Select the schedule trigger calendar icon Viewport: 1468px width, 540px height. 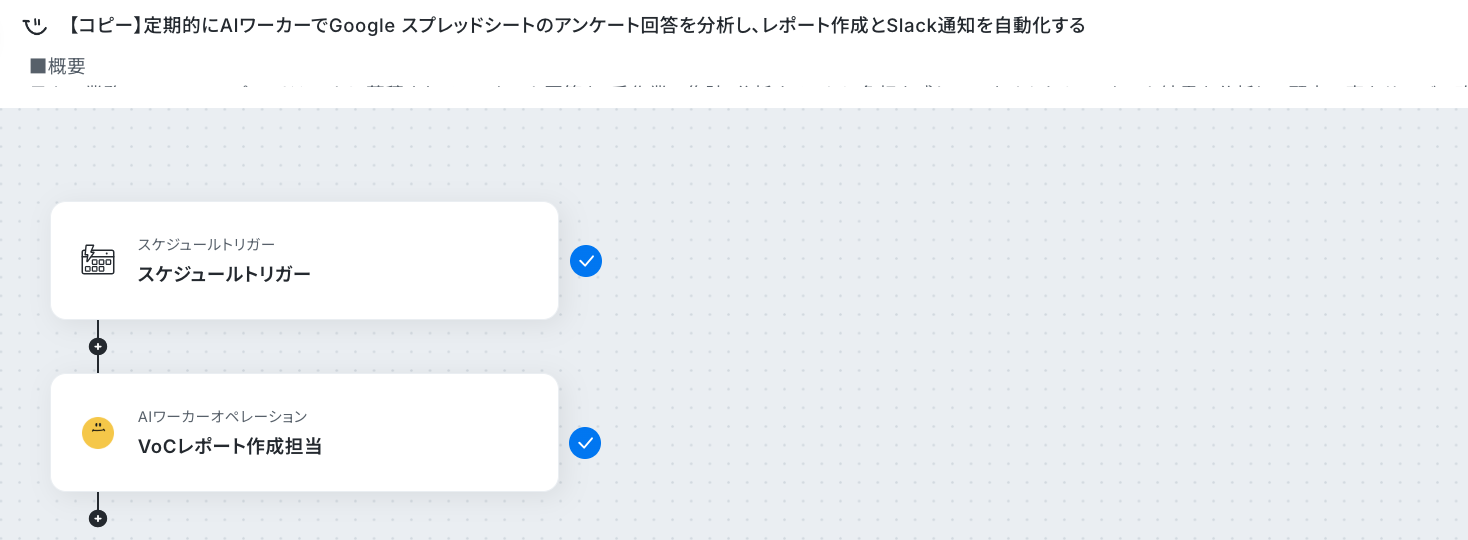pos(98,260)
